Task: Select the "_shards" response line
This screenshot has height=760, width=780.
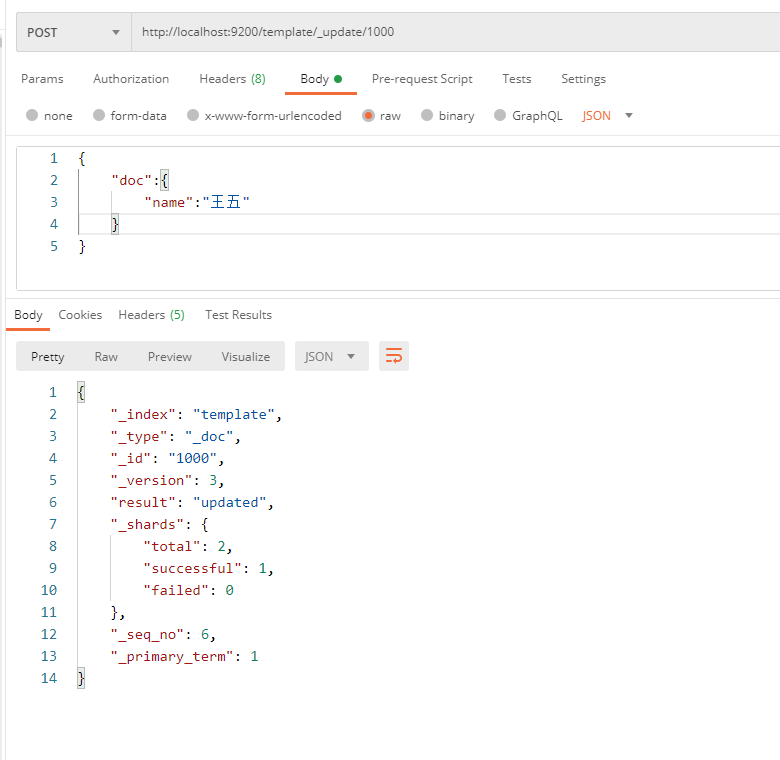Action: (159, 524)
